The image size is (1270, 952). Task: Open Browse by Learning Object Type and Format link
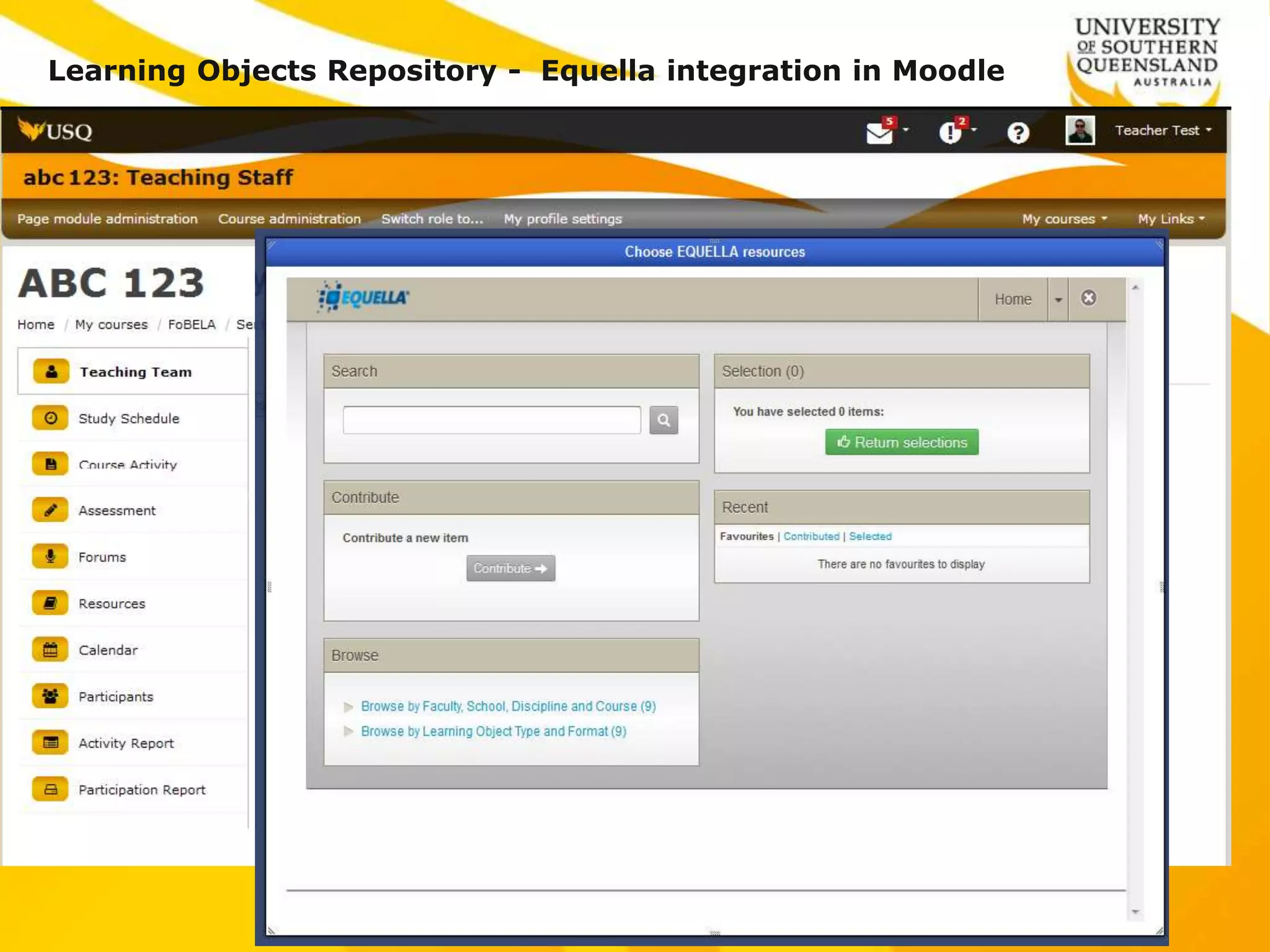[494, 731]
